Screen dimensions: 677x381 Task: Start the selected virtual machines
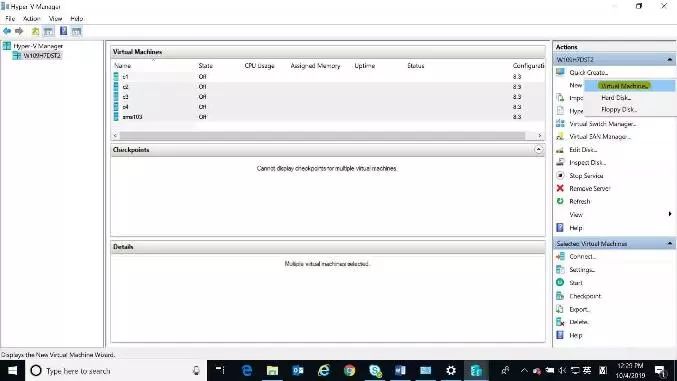tap(576, 283)
